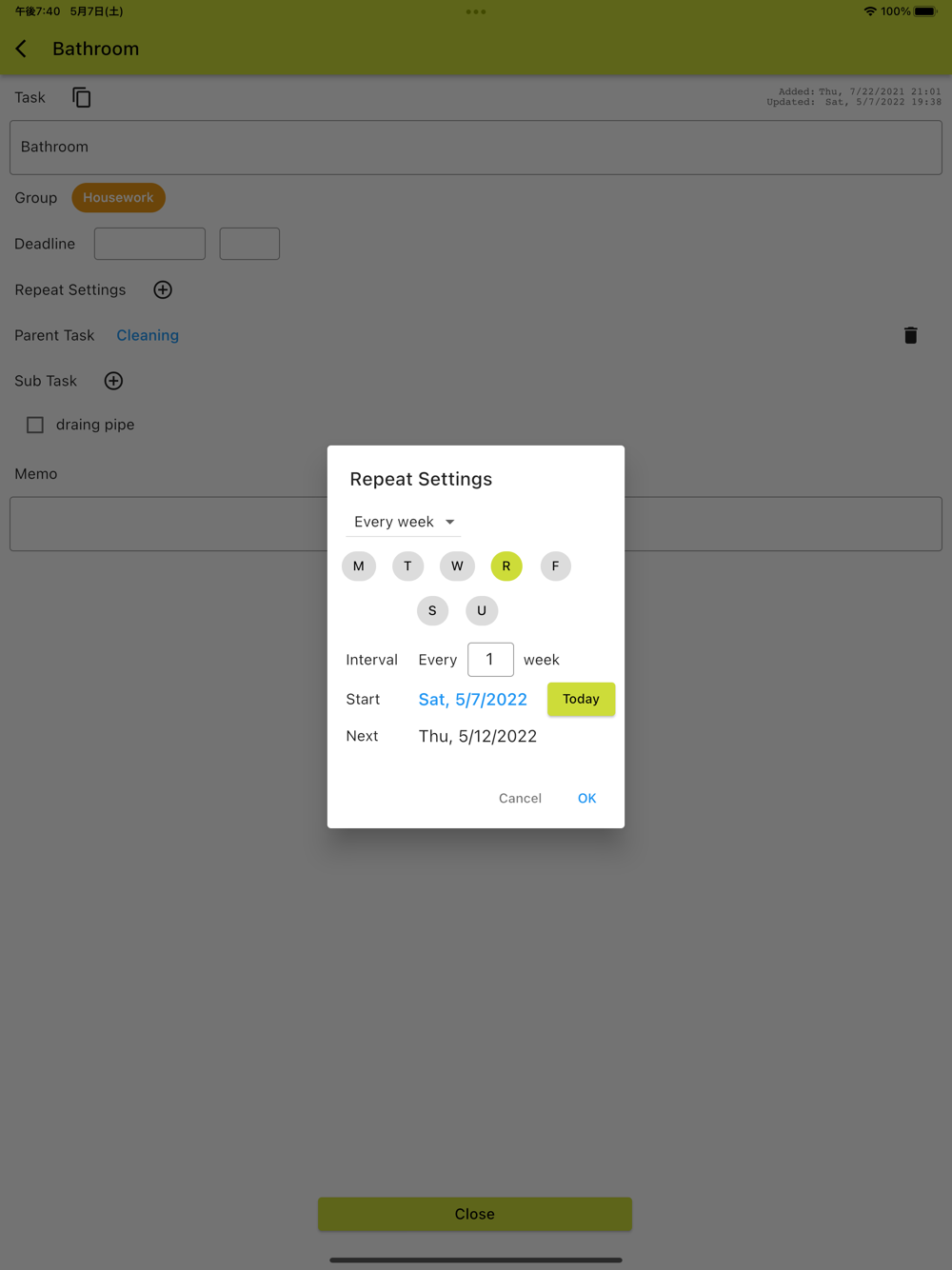Tap the Wi-Fi status icon
The image size is (952, 1270).
click(870, 11)
